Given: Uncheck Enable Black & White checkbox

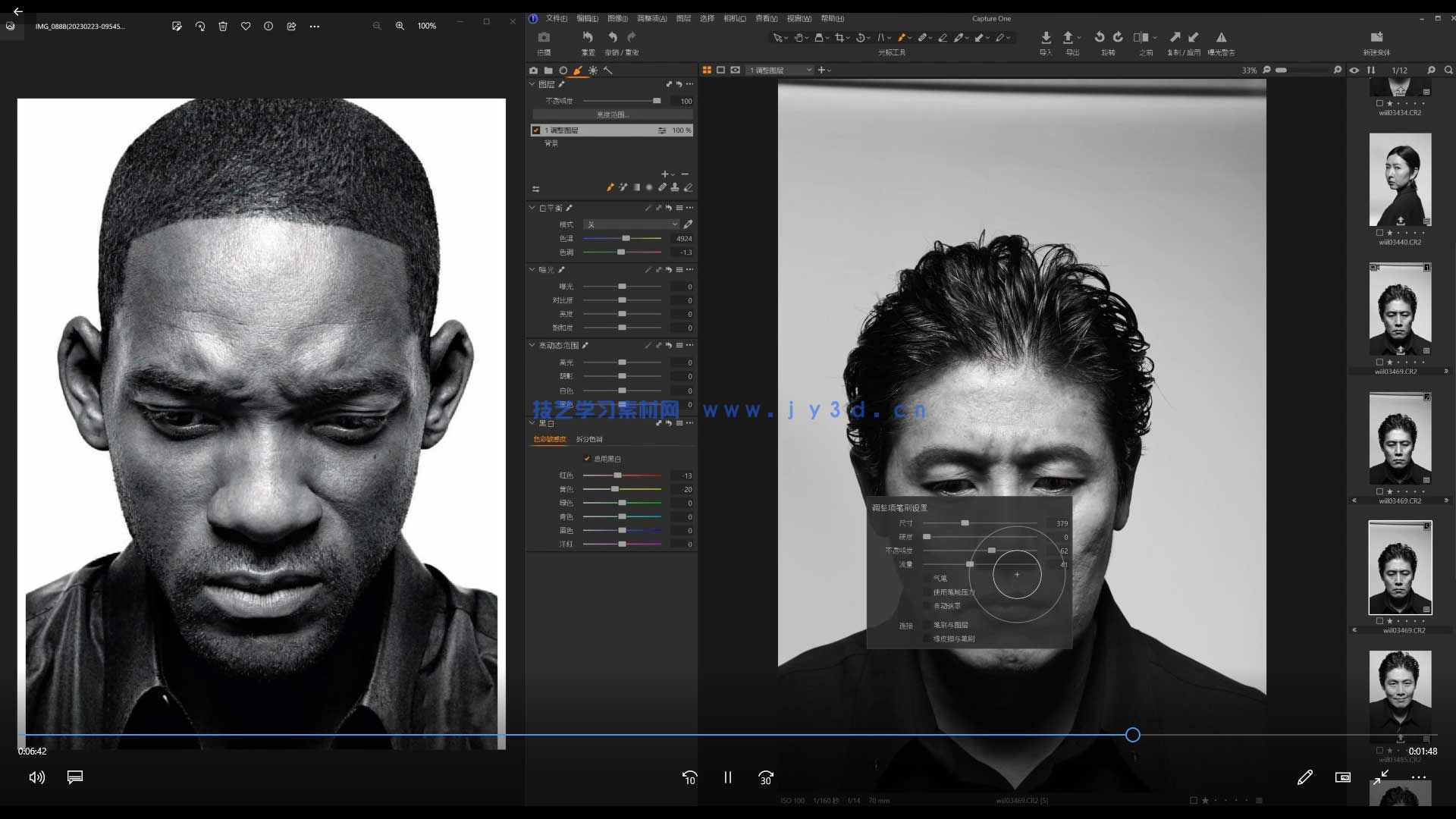Looking at the screenshot, I should click(x=587, y=459).
